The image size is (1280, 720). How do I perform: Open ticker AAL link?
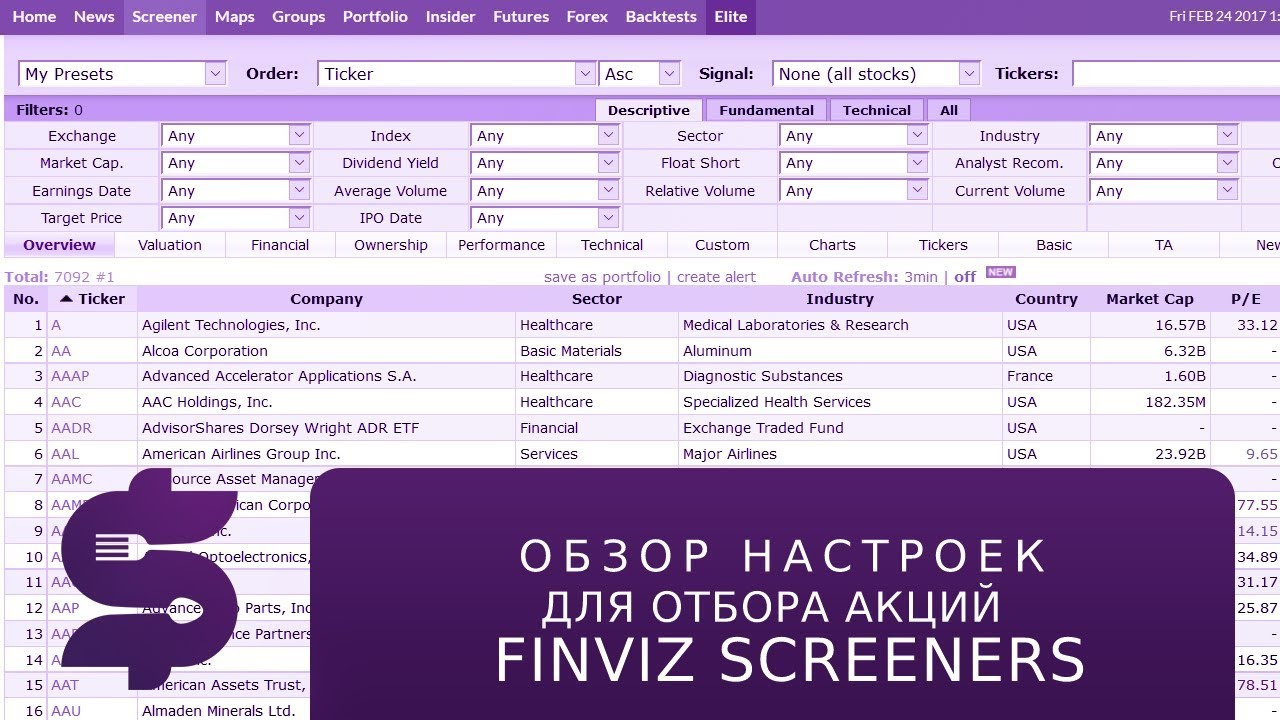(64, 454)
